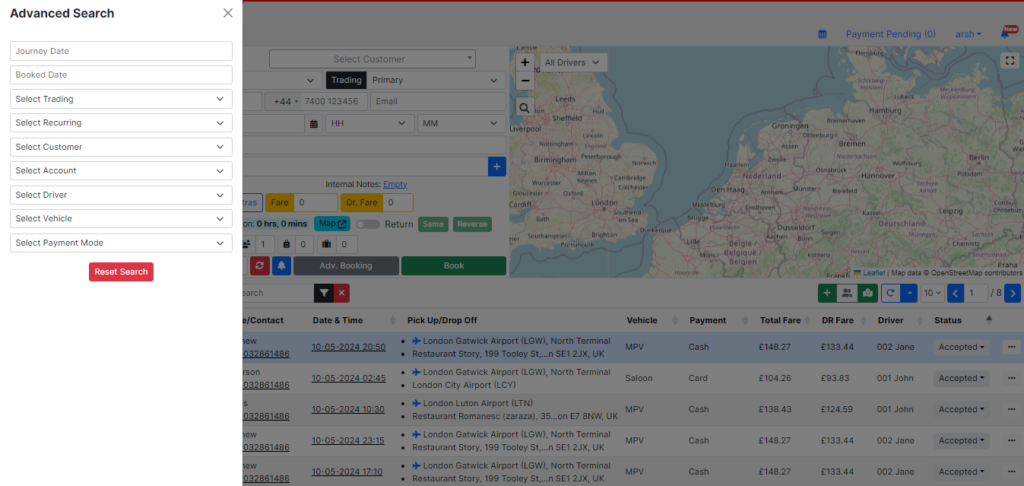Click the blue up-caret button next to reload

pyautogui.click(x=909, y=293)
